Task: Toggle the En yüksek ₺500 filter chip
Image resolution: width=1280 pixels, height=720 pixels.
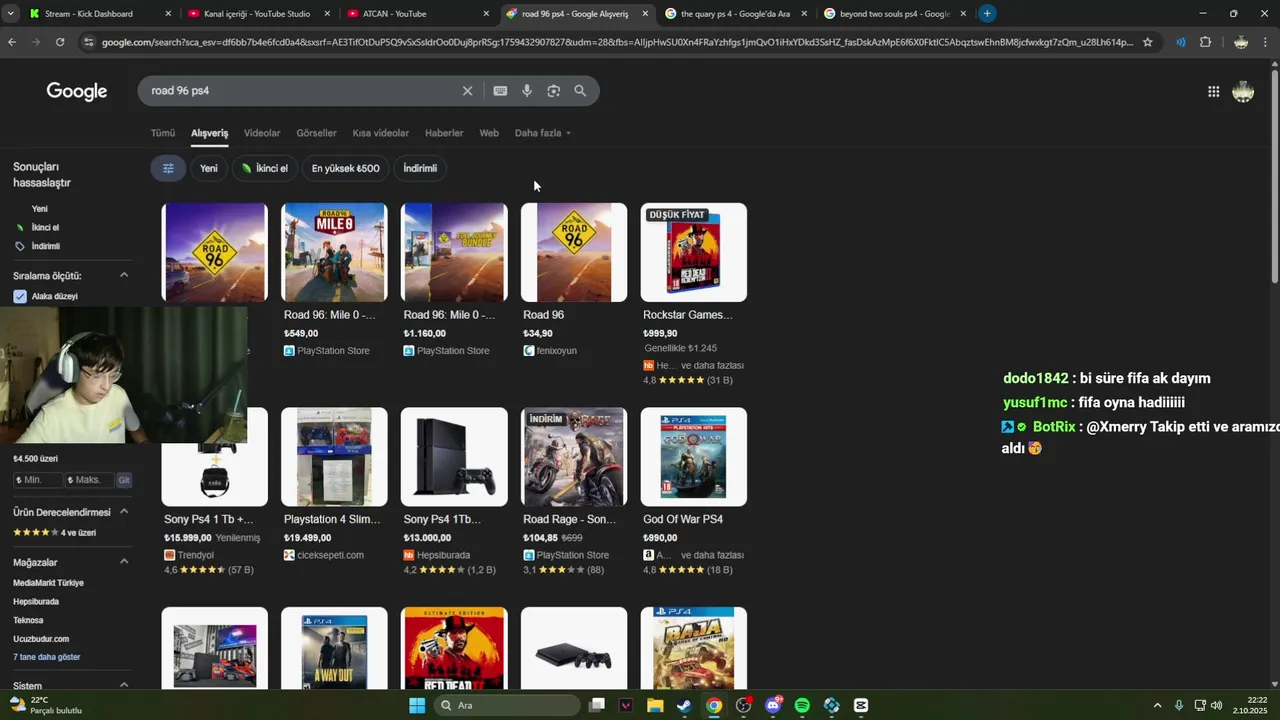Action: coord(345,168)
